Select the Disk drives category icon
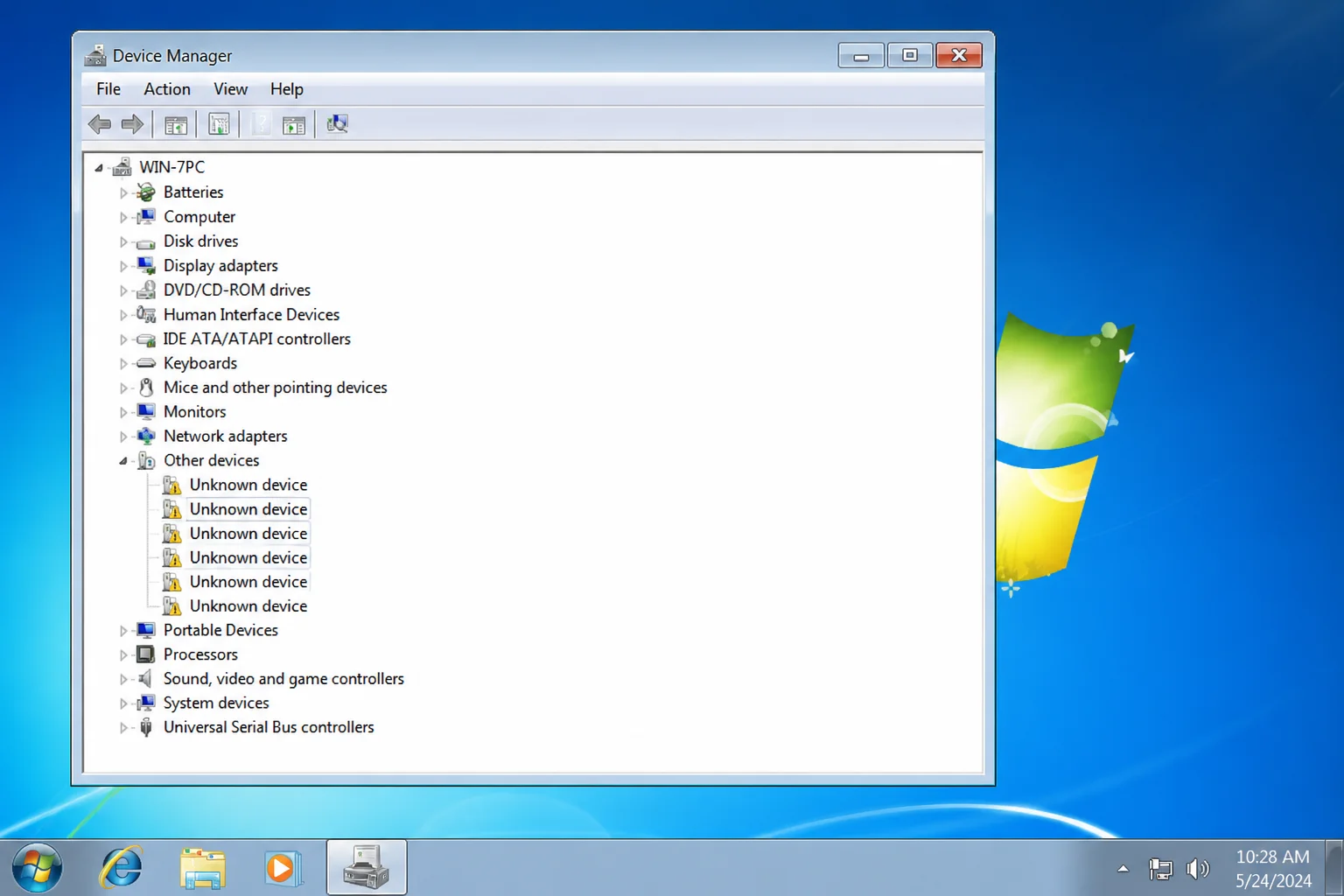This screenshot has height=896, width=1344. point(146,242)
